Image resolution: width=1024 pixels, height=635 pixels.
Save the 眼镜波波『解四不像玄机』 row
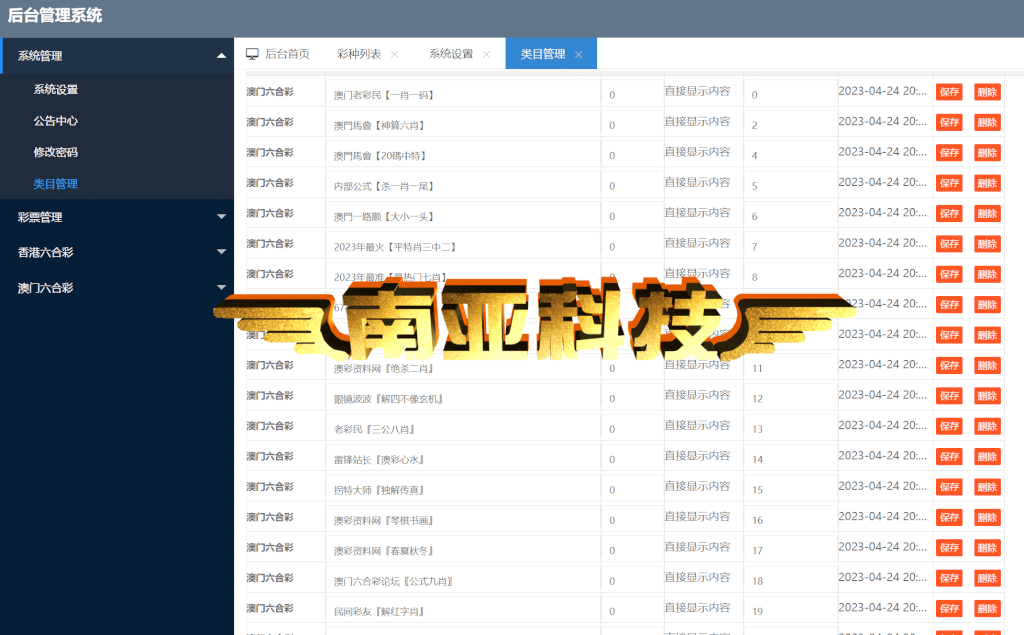[x=949, y=396]
